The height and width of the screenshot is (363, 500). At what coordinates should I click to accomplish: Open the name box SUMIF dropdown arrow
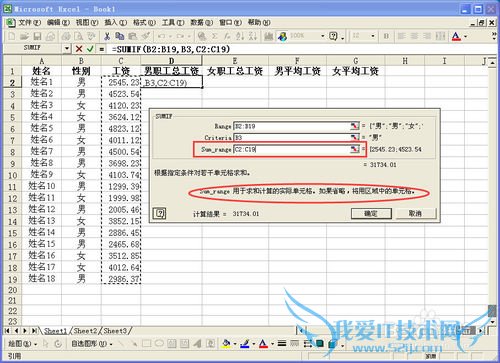pyautogui.click(x=67, y=49)
